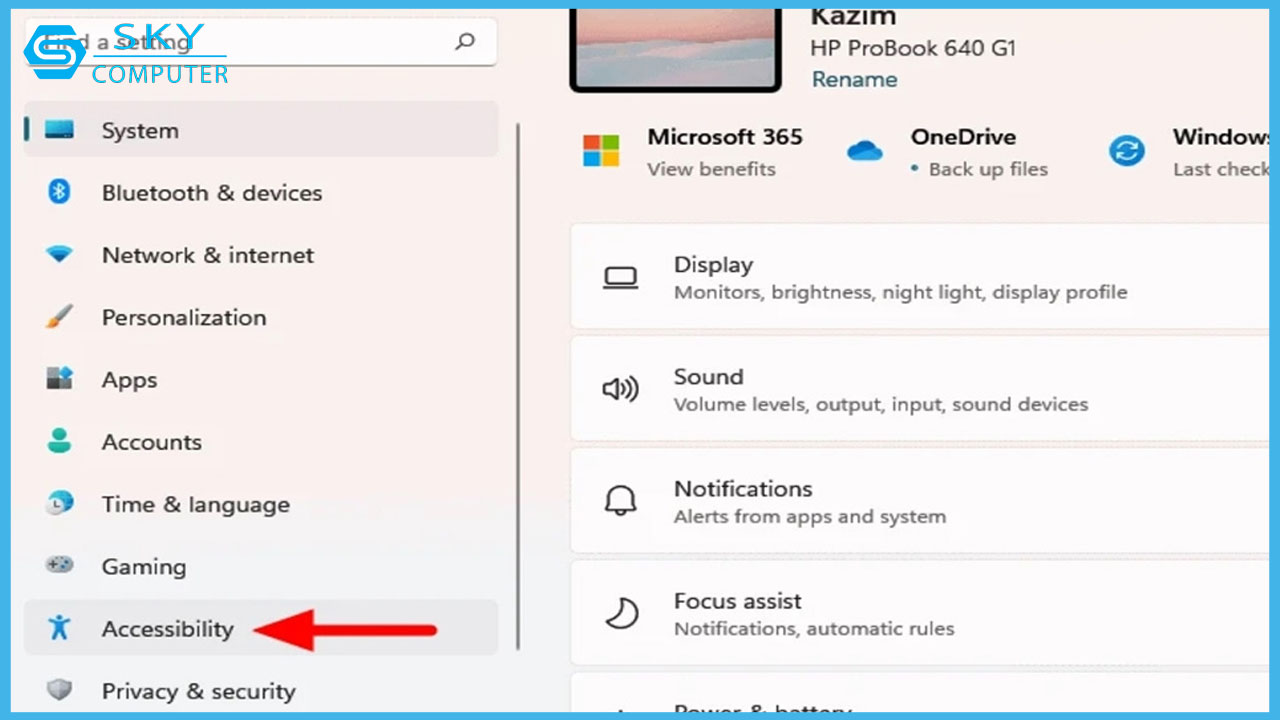Open the System settings category
Viewport: 1280px width, 720px height.
140,130
